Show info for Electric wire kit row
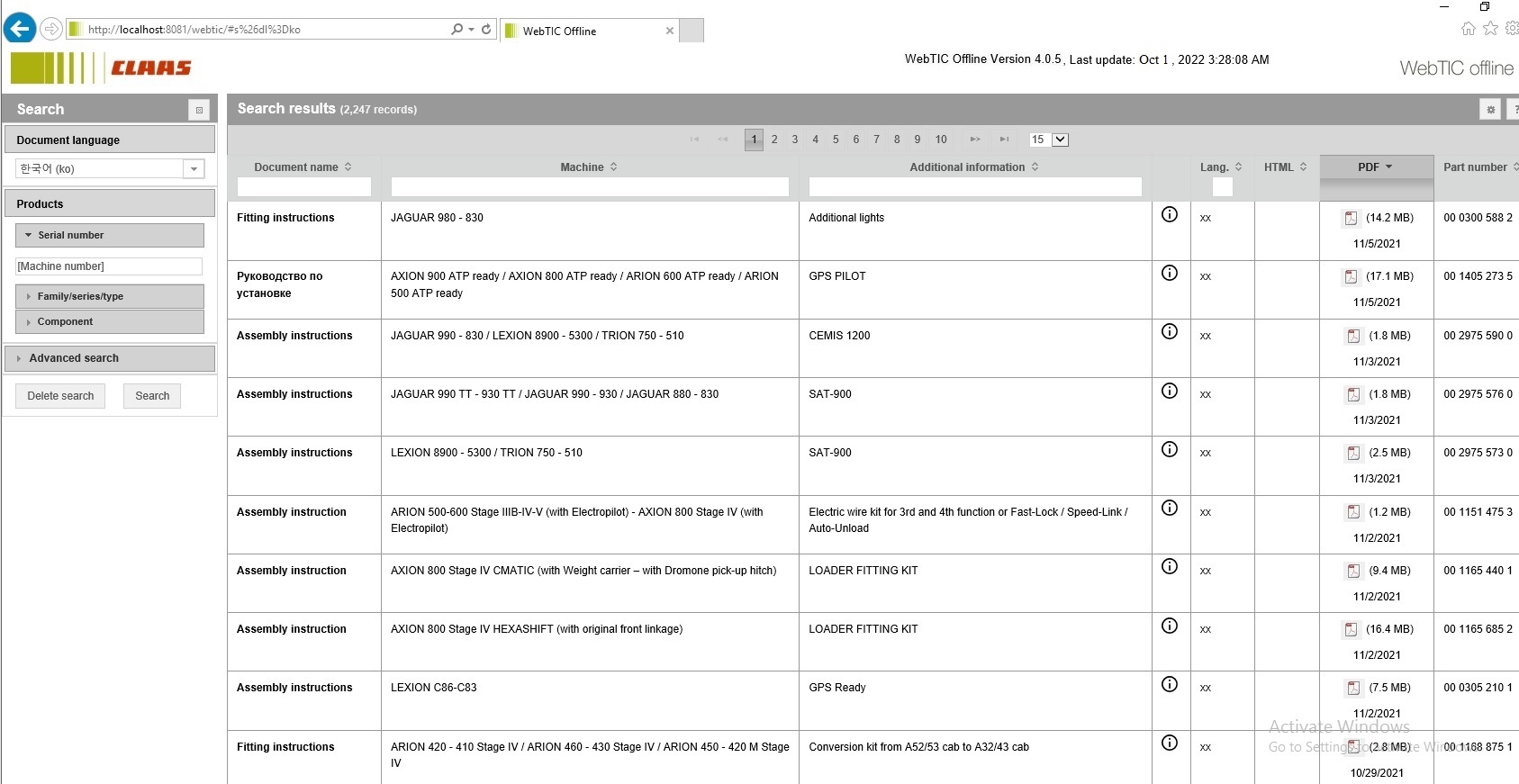The width and height of the screenshot is (1519, 784). click(1170, 508)
